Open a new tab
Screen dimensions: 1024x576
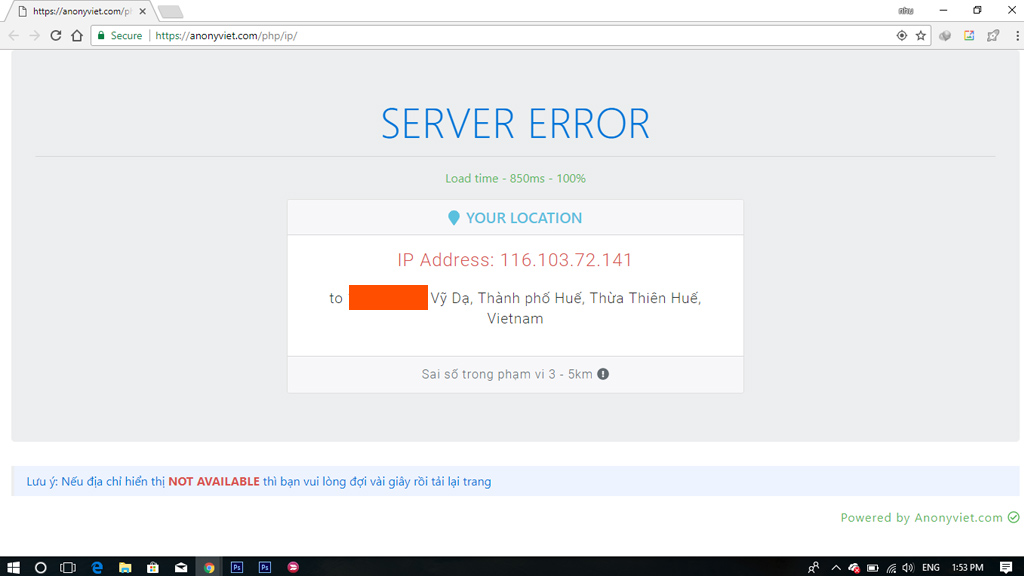[171, 12]
